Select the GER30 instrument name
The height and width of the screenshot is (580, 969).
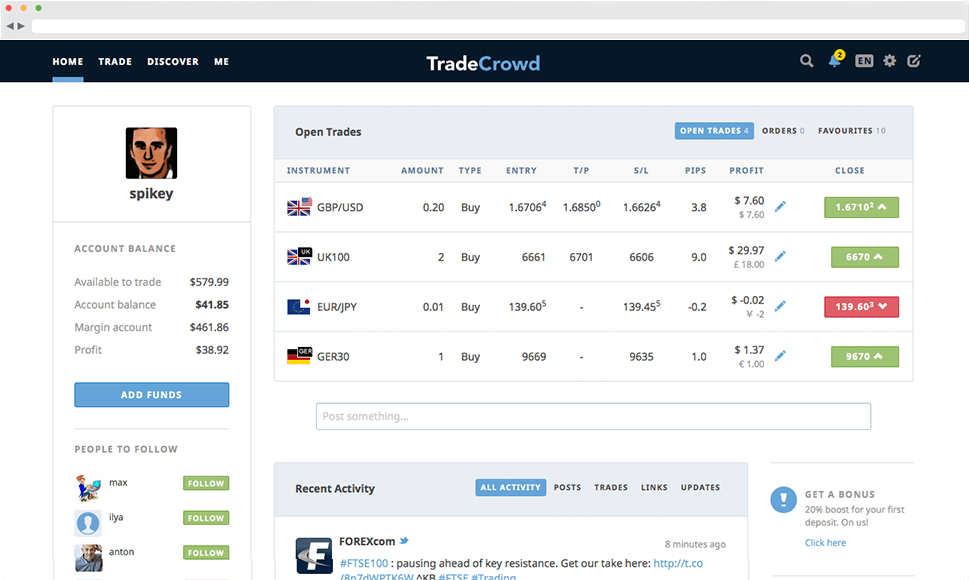[333, 356]
